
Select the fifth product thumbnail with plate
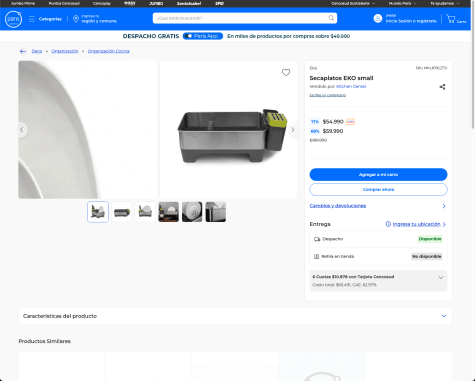pyautogui.click(x=192, y=212)
